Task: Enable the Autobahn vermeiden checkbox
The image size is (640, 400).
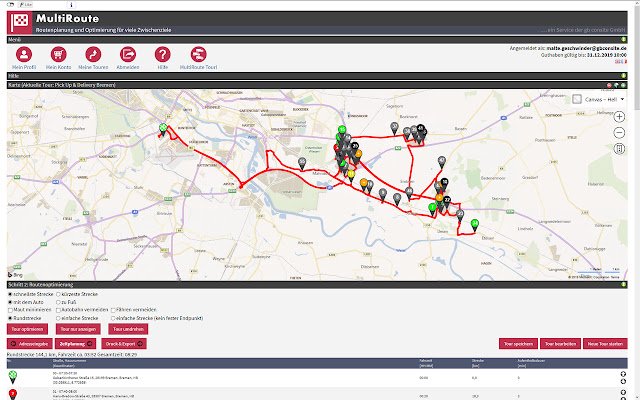Action: tap(58, 310)
